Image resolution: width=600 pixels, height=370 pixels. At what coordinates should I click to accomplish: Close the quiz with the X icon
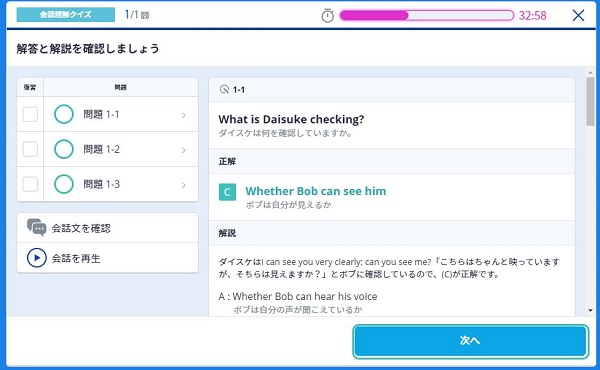578,15
